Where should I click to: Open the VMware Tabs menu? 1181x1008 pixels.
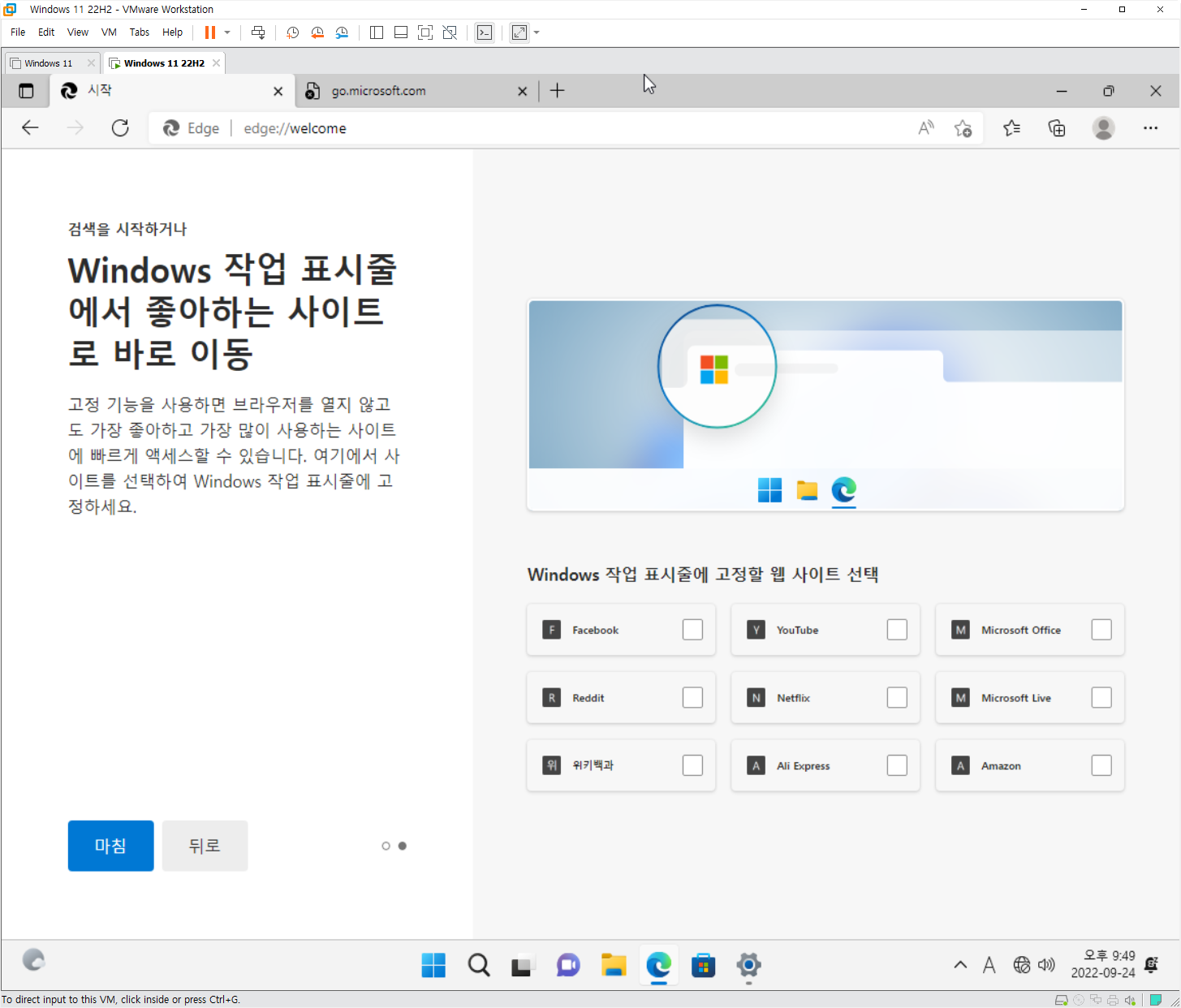pos(140,32)
